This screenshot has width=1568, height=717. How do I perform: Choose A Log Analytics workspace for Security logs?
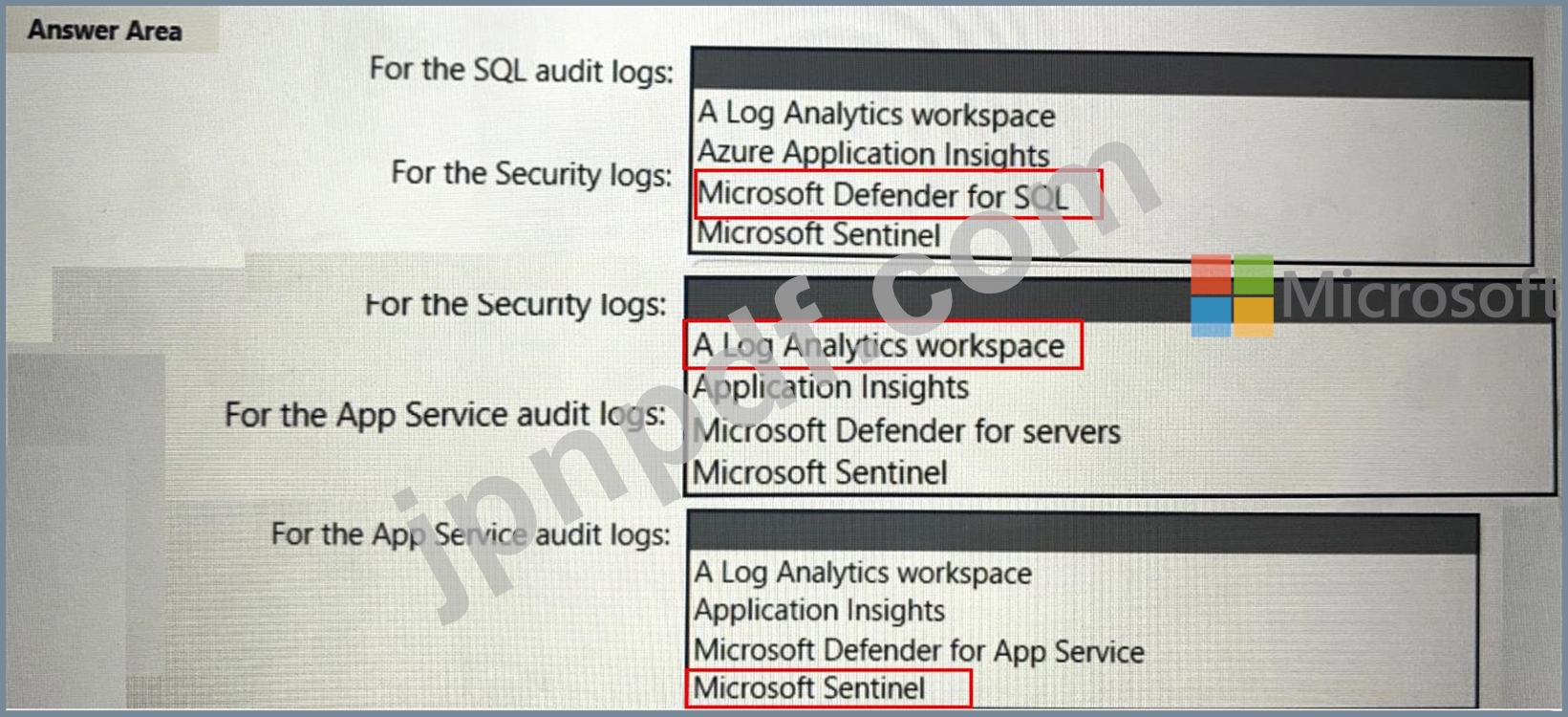point(878,345)
